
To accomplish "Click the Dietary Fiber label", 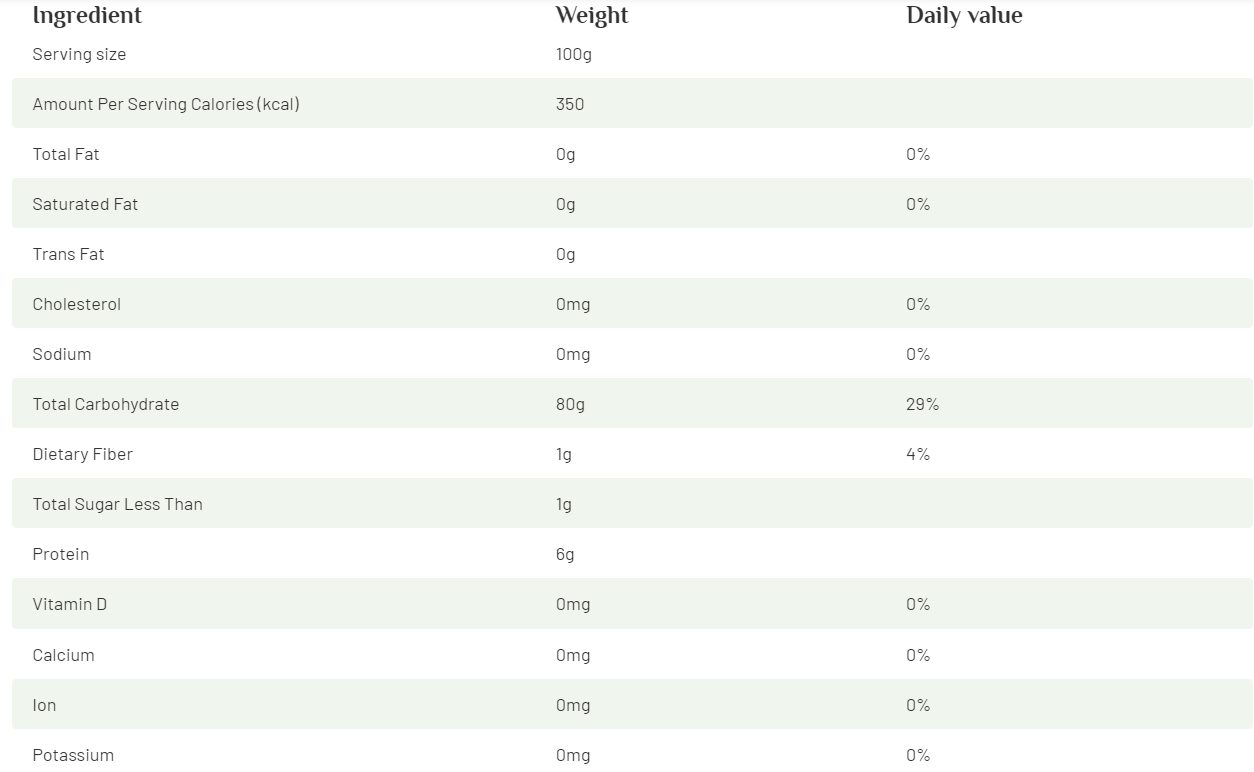I will tap(82, 454).
